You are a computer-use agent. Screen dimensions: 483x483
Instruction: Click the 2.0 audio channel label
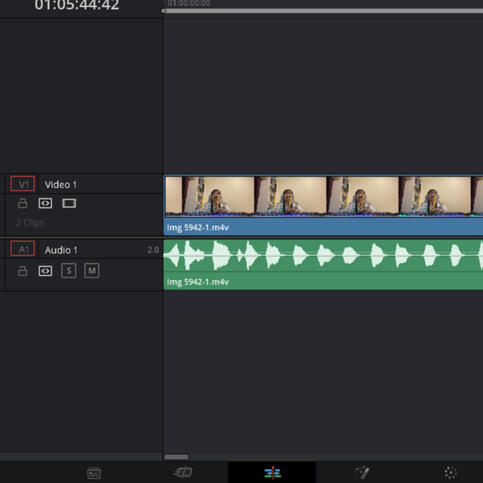[153, 250]
